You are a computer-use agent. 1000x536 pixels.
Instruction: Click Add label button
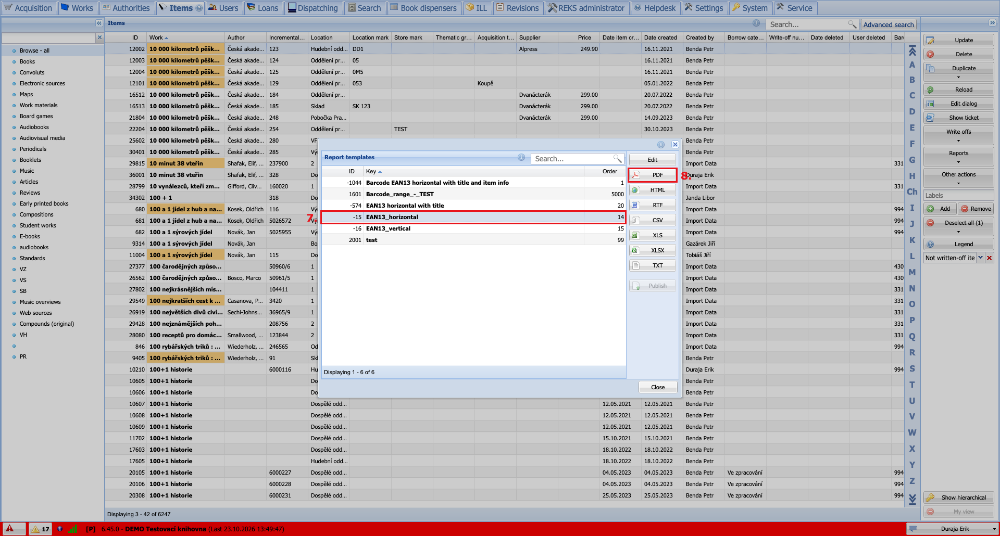click(939, 209)
